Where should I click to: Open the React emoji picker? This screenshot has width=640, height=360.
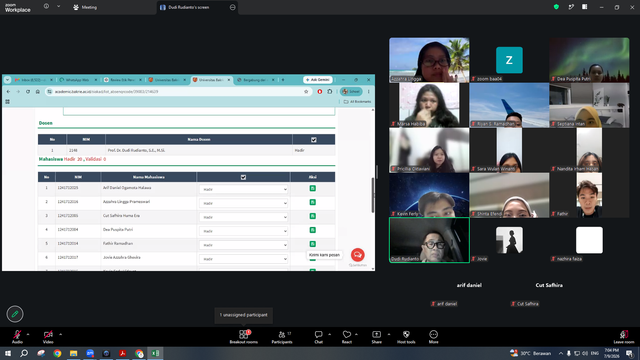[347, 336]
